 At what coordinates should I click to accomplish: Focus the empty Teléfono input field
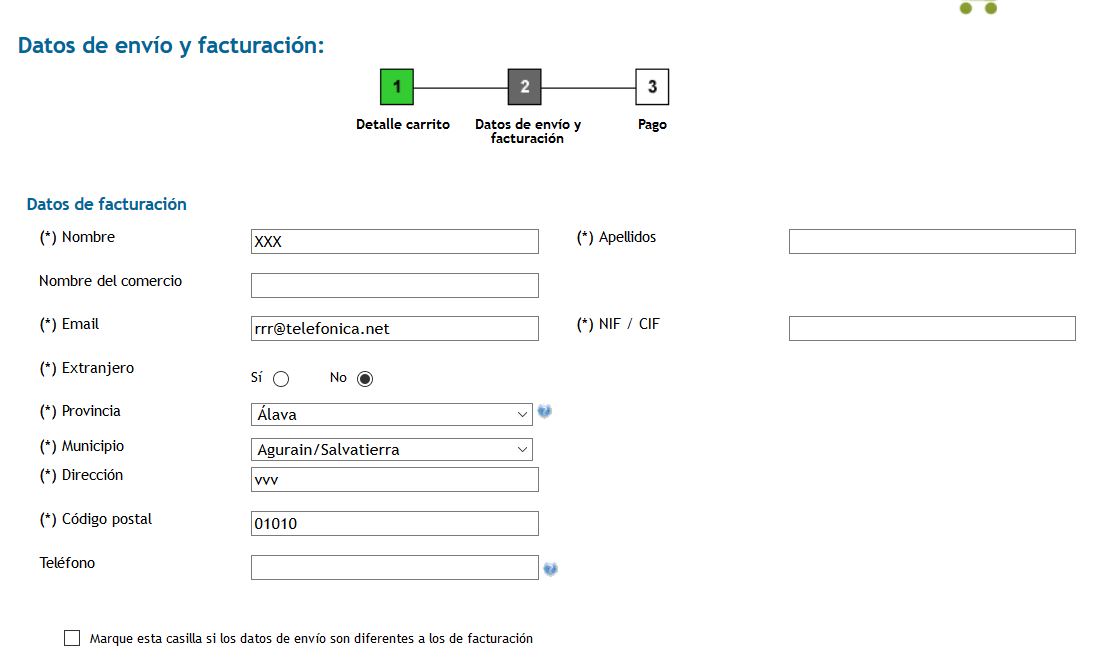click(x=394, y=567)
